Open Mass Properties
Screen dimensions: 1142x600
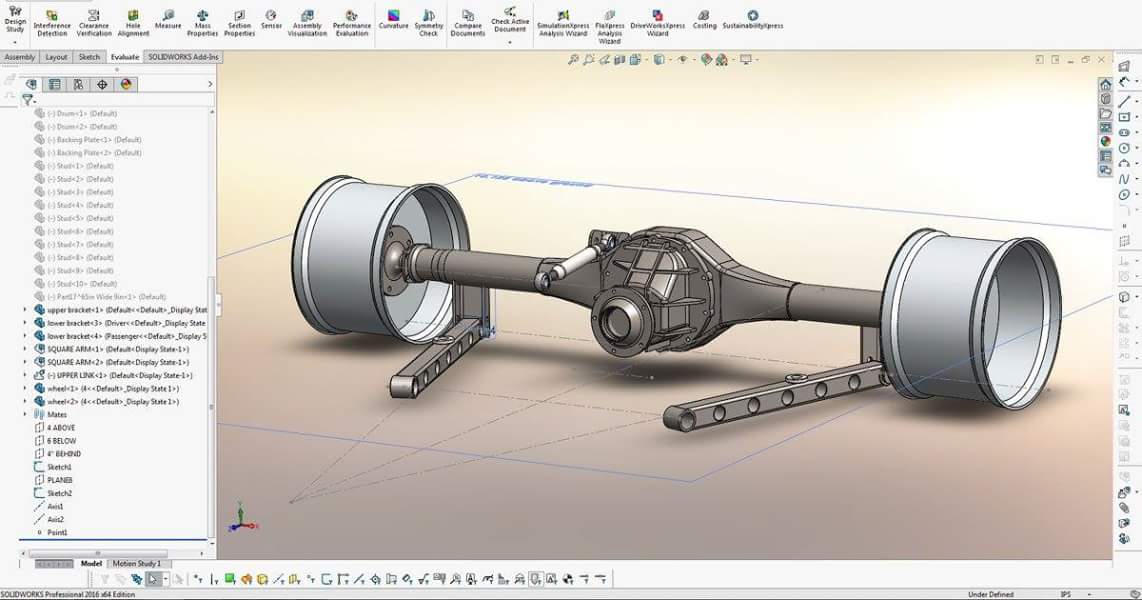click(x=202, y=24)
